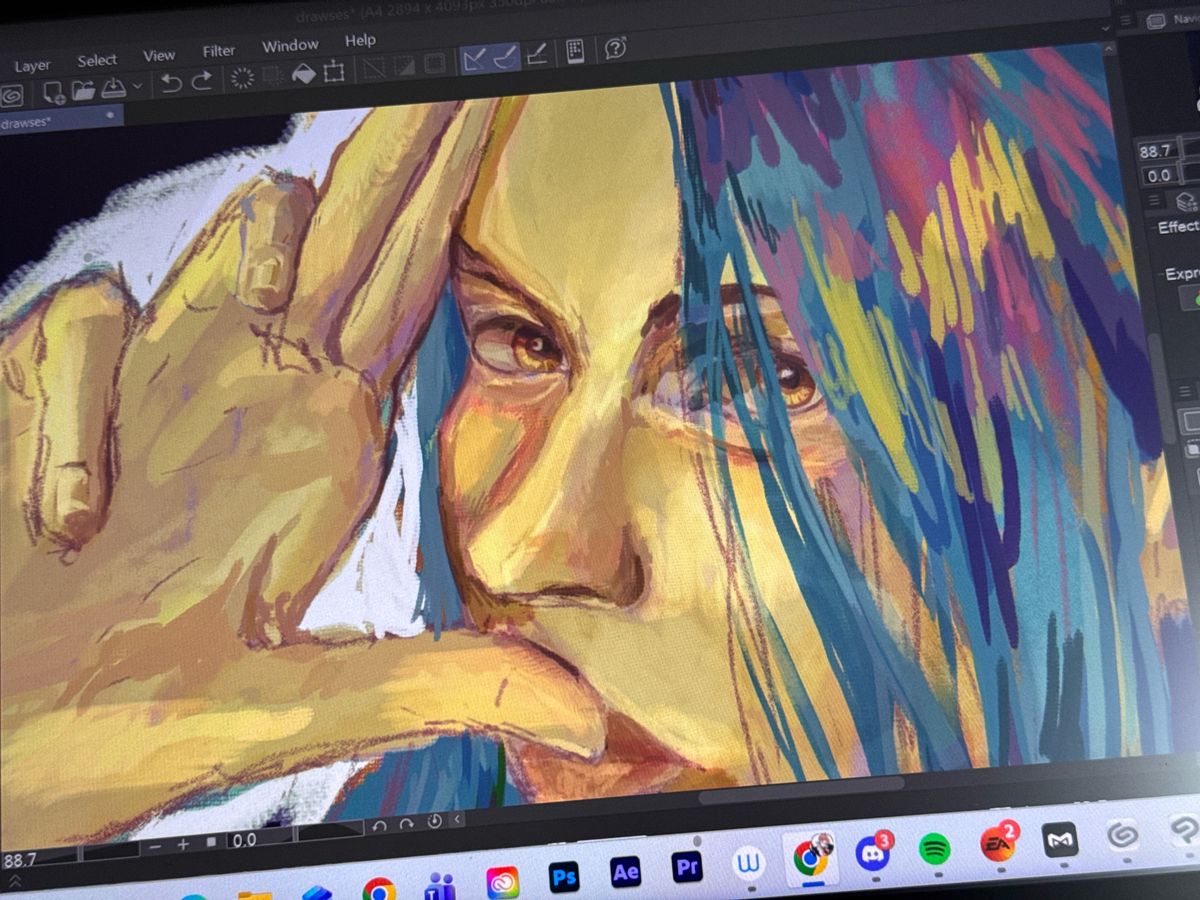
Task: Click the Fill bucket icon in command bar
Action: (303, 73)
